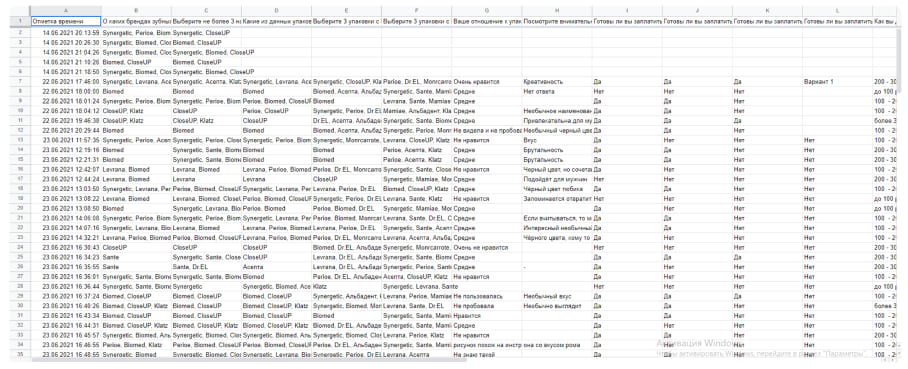
Task: Select timestamp '22.06.2021 17:46:00'
Action: 71,82
